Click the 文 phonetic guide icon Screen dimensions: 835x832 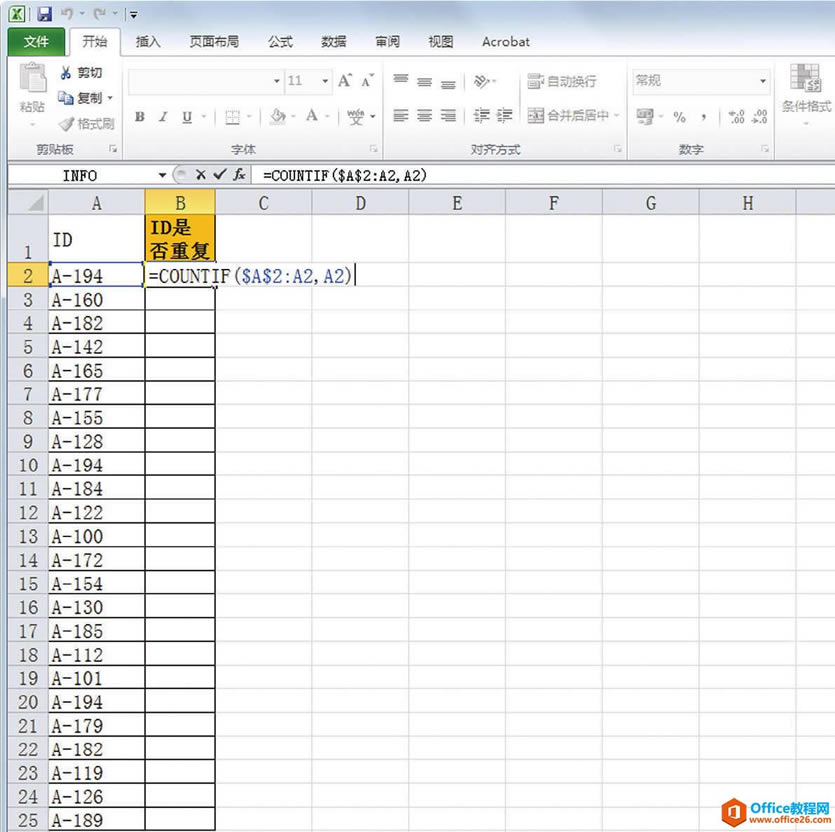(x=355, y=116)
